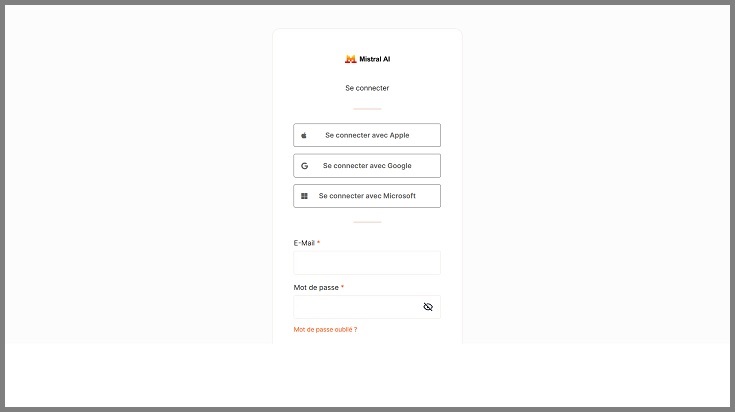The width and height of the screenshot is (735, 412).
Task: Toggle password visibility eye icon
Action: [x=428, y=307]
